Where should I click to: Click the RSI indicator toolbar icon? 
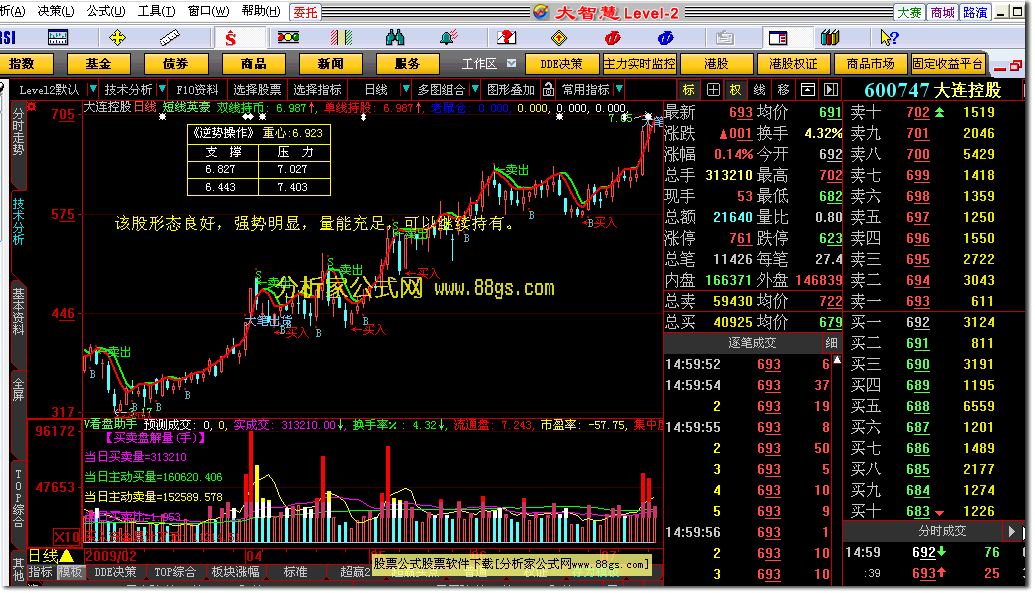(x=8, y=38)
